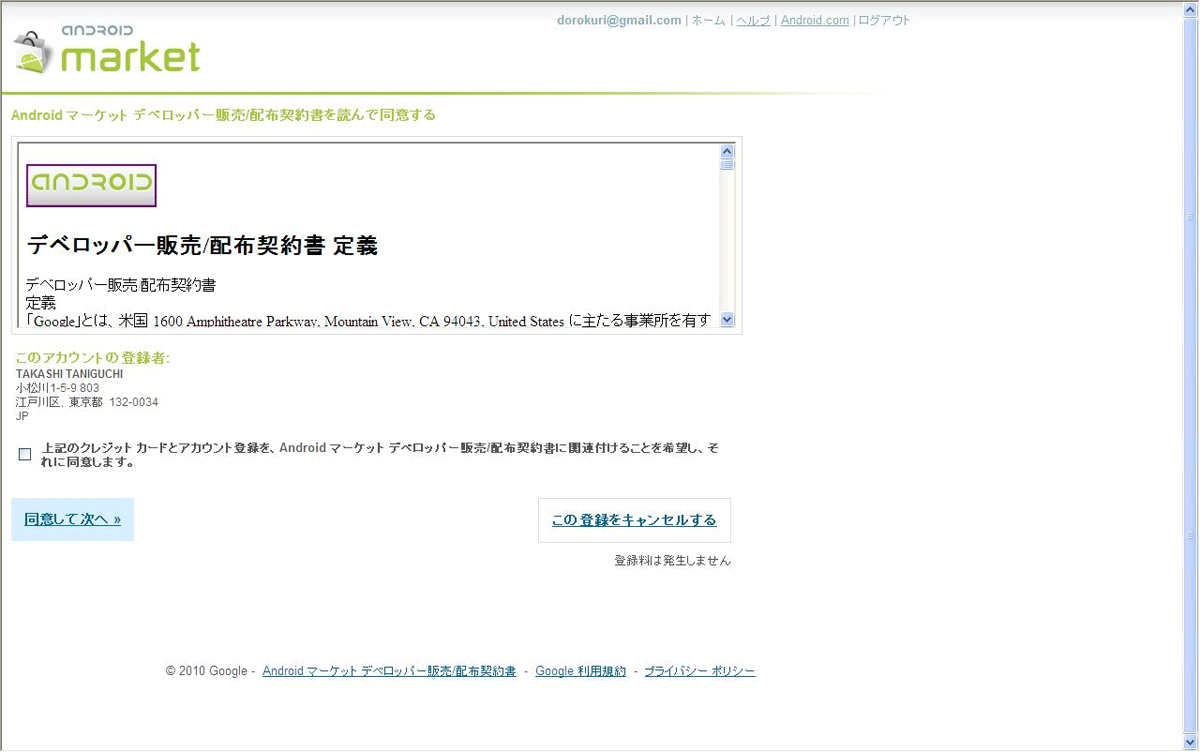Viewport: 1200px width, 752px height.
Task: Click the © 2010 Google text
Action: tap(207, 671)
